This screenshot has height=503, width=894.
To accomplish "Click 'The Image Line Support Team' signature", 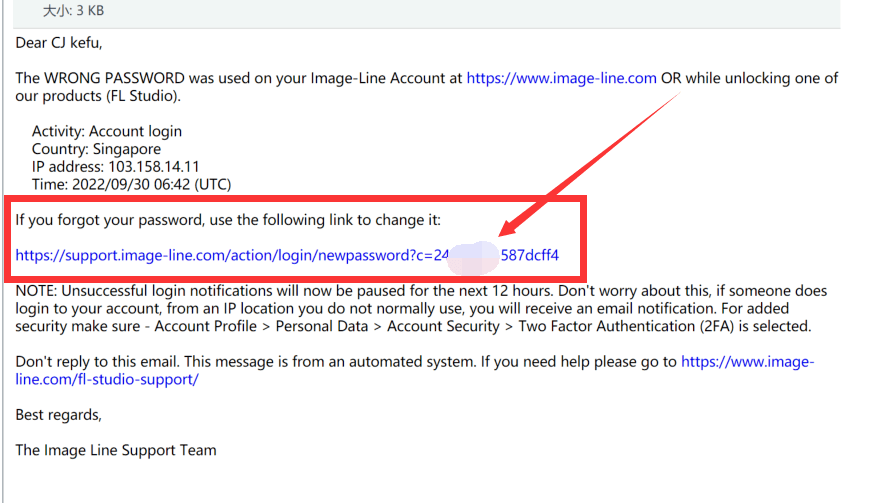I will [x=116, y=450].
